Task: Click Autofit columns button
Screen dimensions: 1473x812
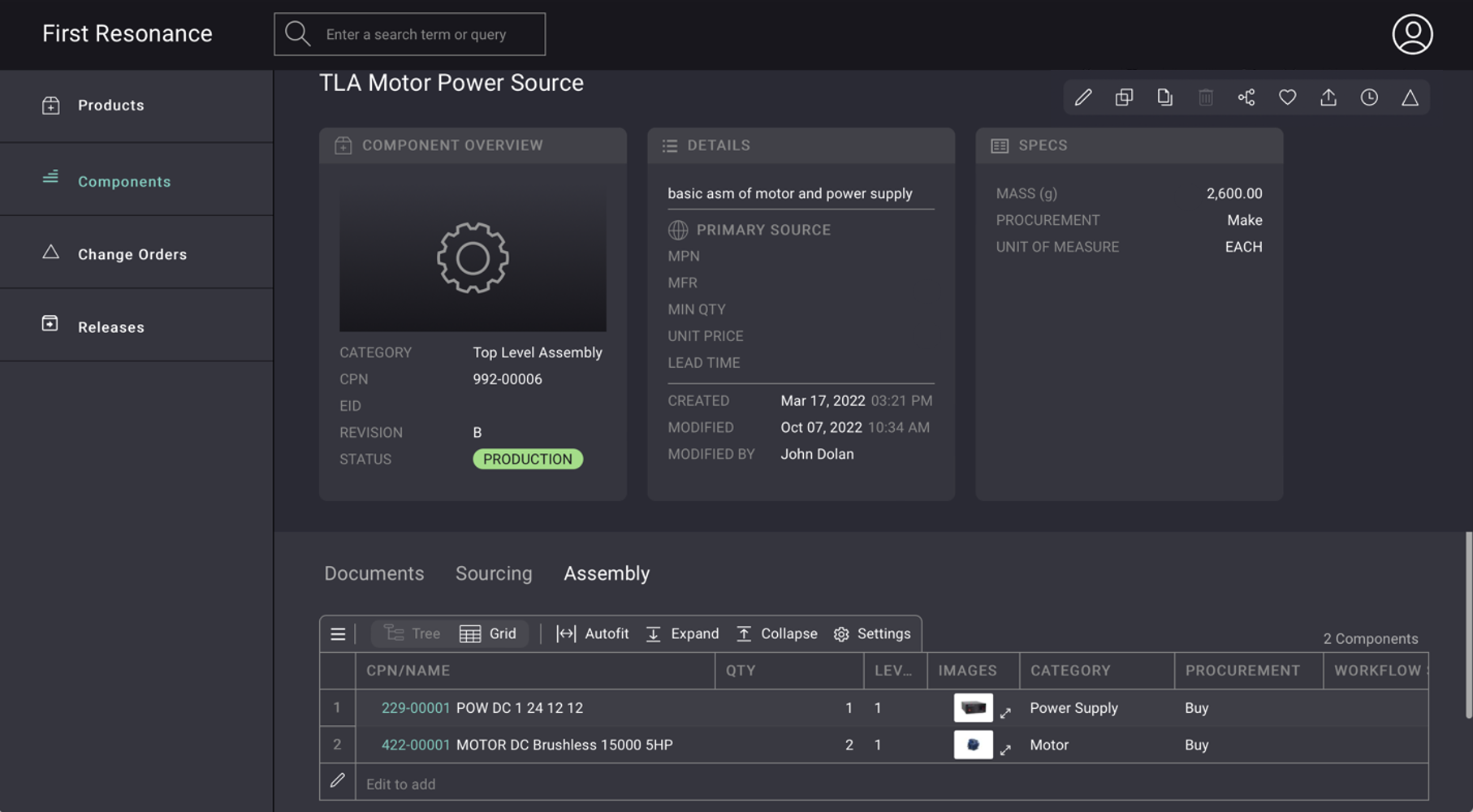Action: pos(592,633)
